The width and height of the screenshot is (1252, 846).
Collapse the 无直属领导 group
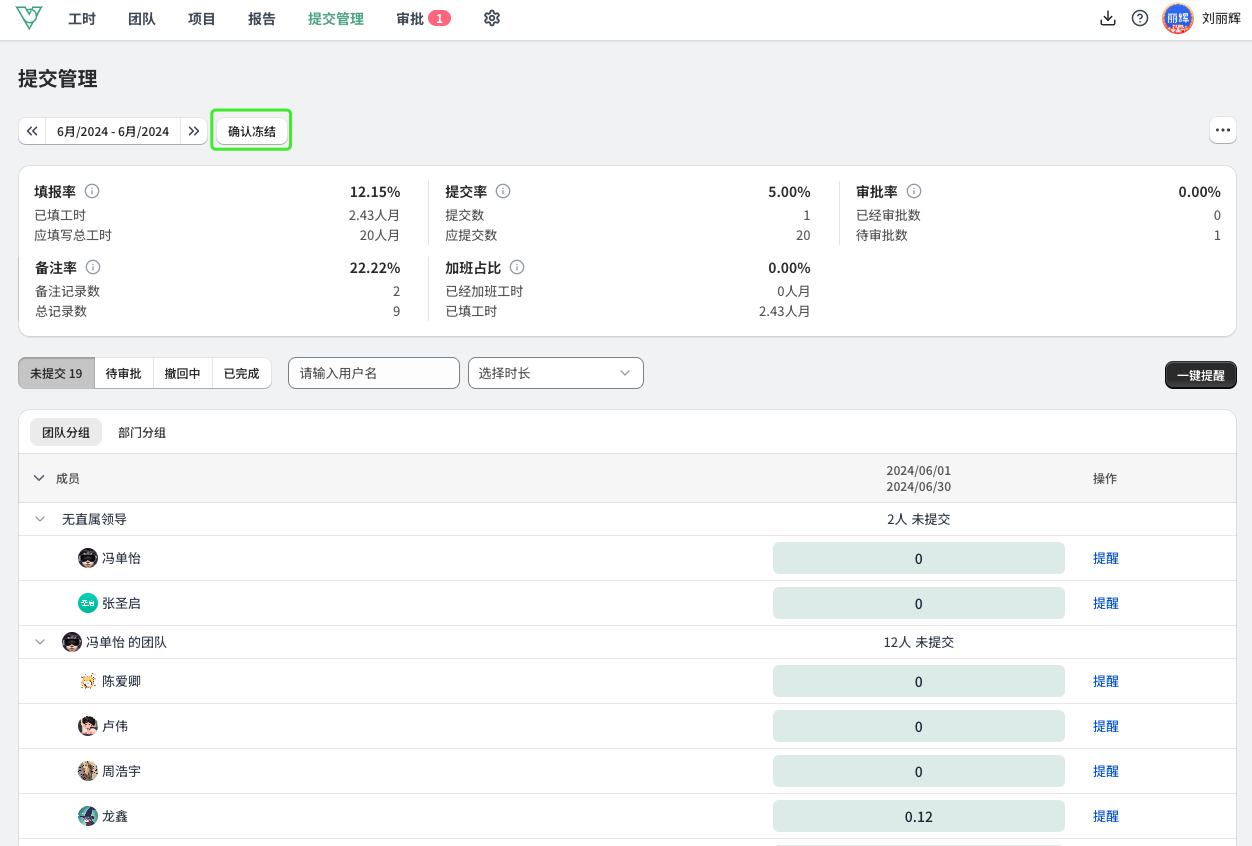(40, 519)
